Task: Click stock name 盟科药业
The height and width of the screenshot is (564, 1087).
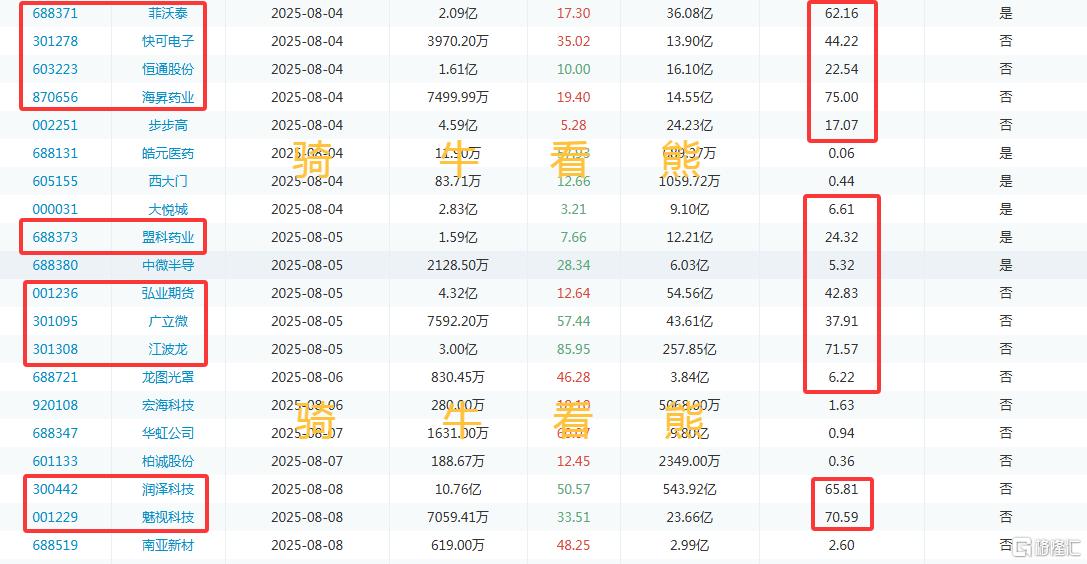Action: coord(168,237)
